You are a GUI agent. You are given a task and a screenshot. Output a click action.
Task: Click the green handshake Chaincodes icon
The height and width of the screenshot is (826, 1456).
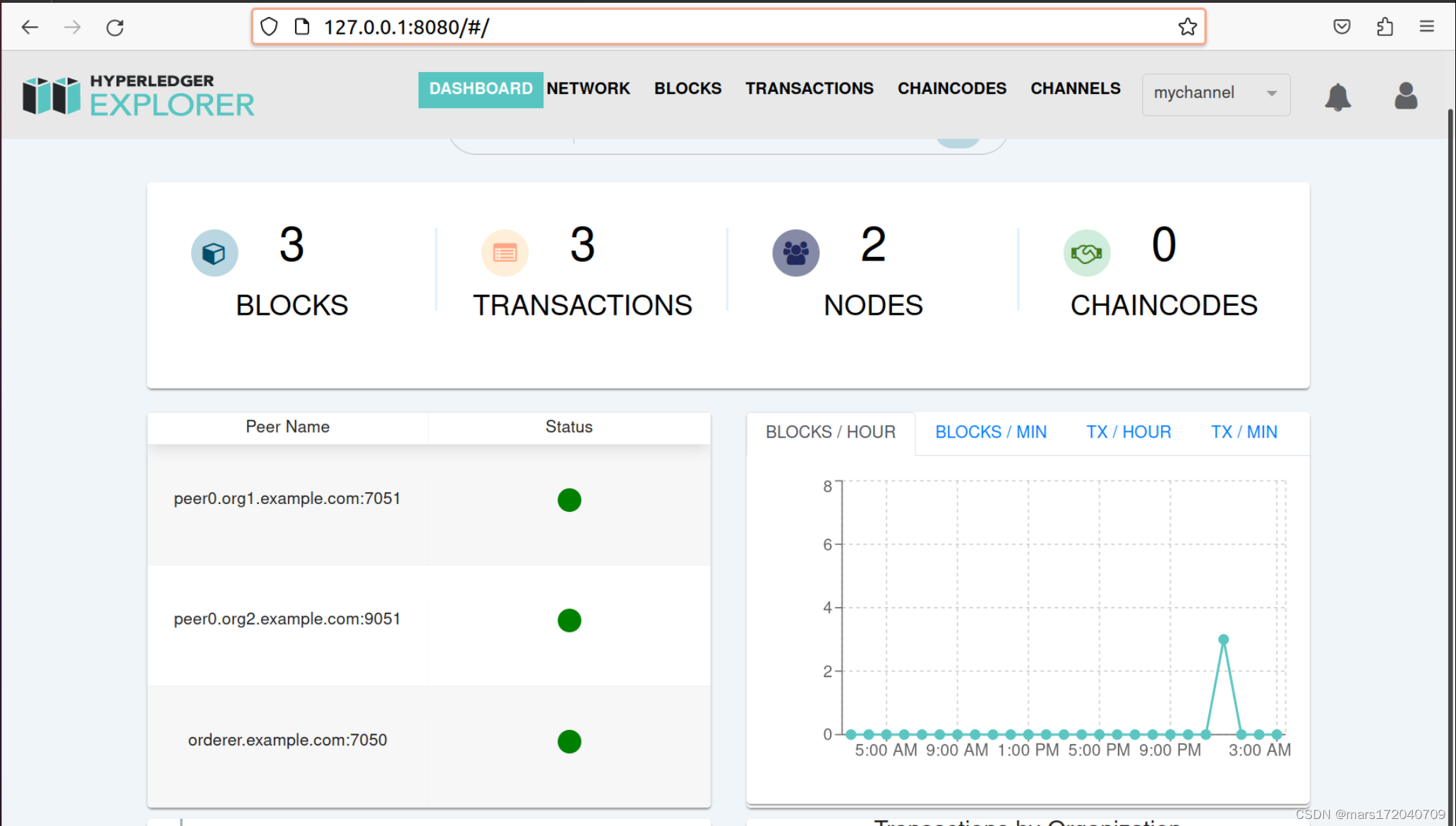click(1087, 253)
